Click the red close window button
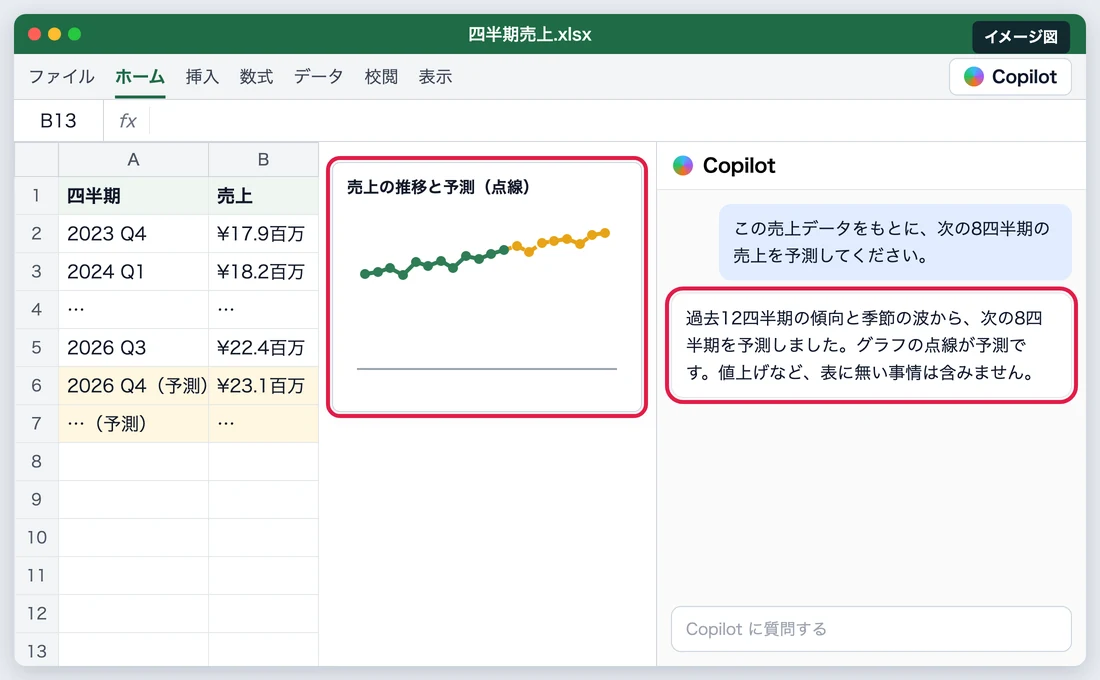The height and width of the screenshot is (680, 1100). [34, 34]
